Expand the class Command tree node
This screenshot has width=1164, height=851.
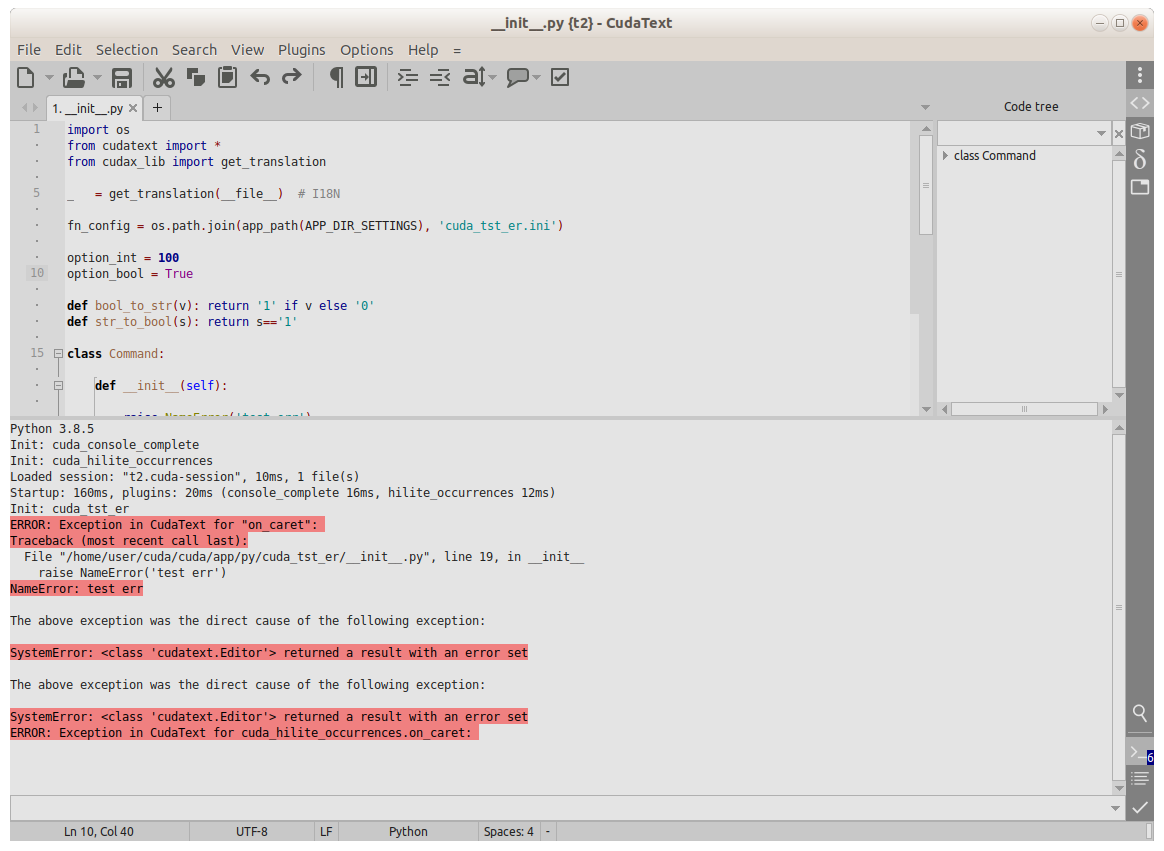pyautogui.click(x=945, y=156)
